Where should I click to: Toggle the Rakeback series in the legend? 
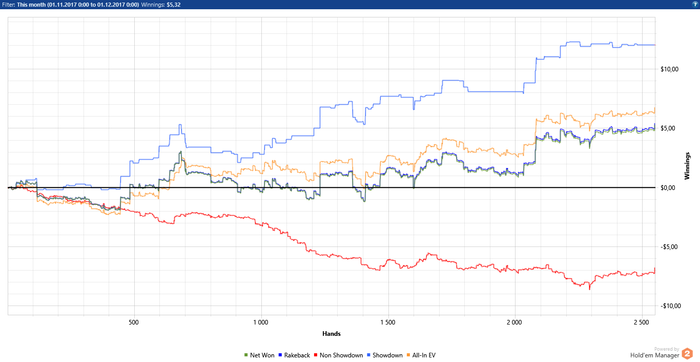click(294, 355)
